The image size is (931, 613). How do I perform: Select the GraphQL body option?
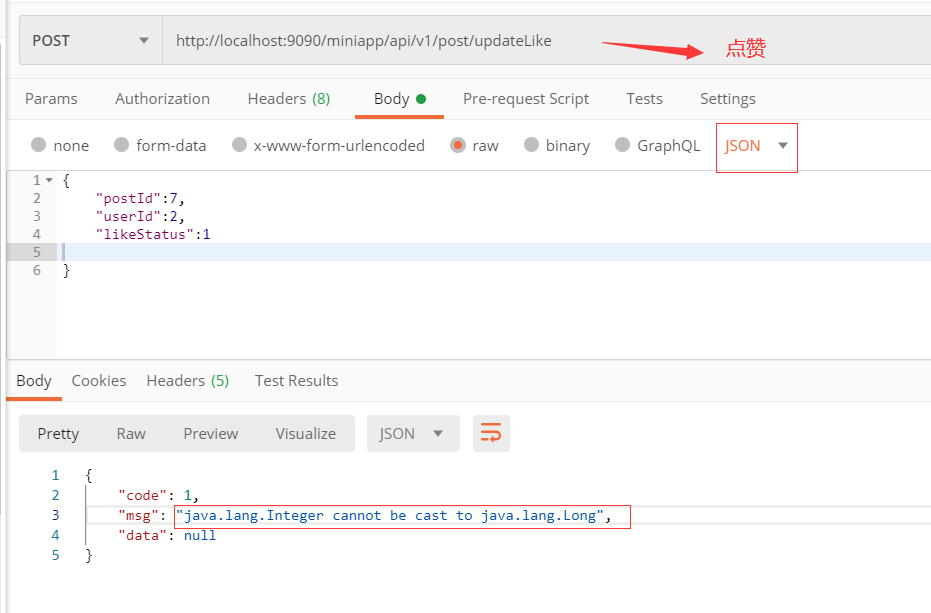click(622, 145)
